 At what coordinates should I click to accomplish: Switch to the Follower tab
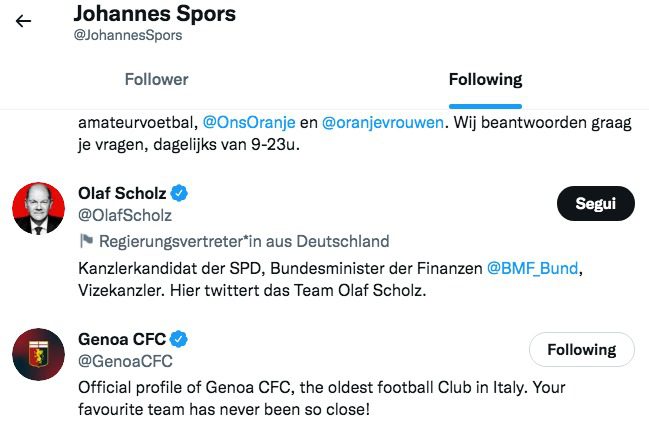156,79
